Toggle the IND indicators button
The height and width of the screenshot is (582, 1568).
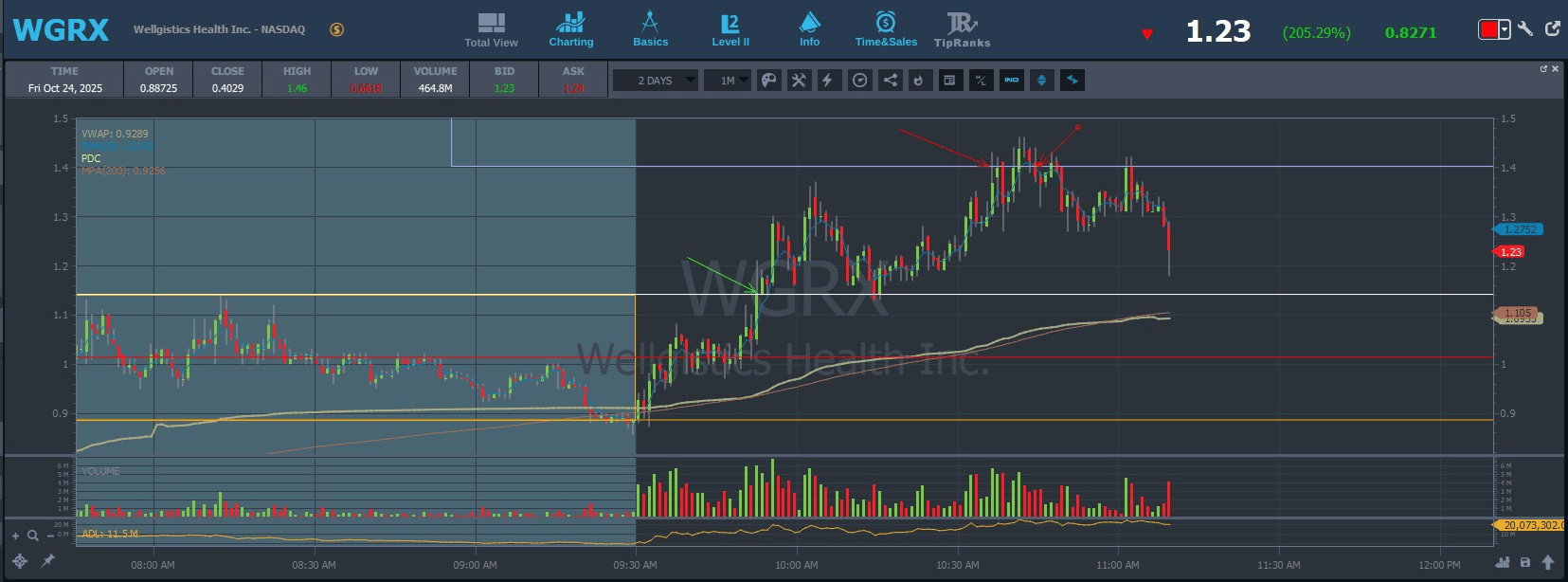point(1012,81)
